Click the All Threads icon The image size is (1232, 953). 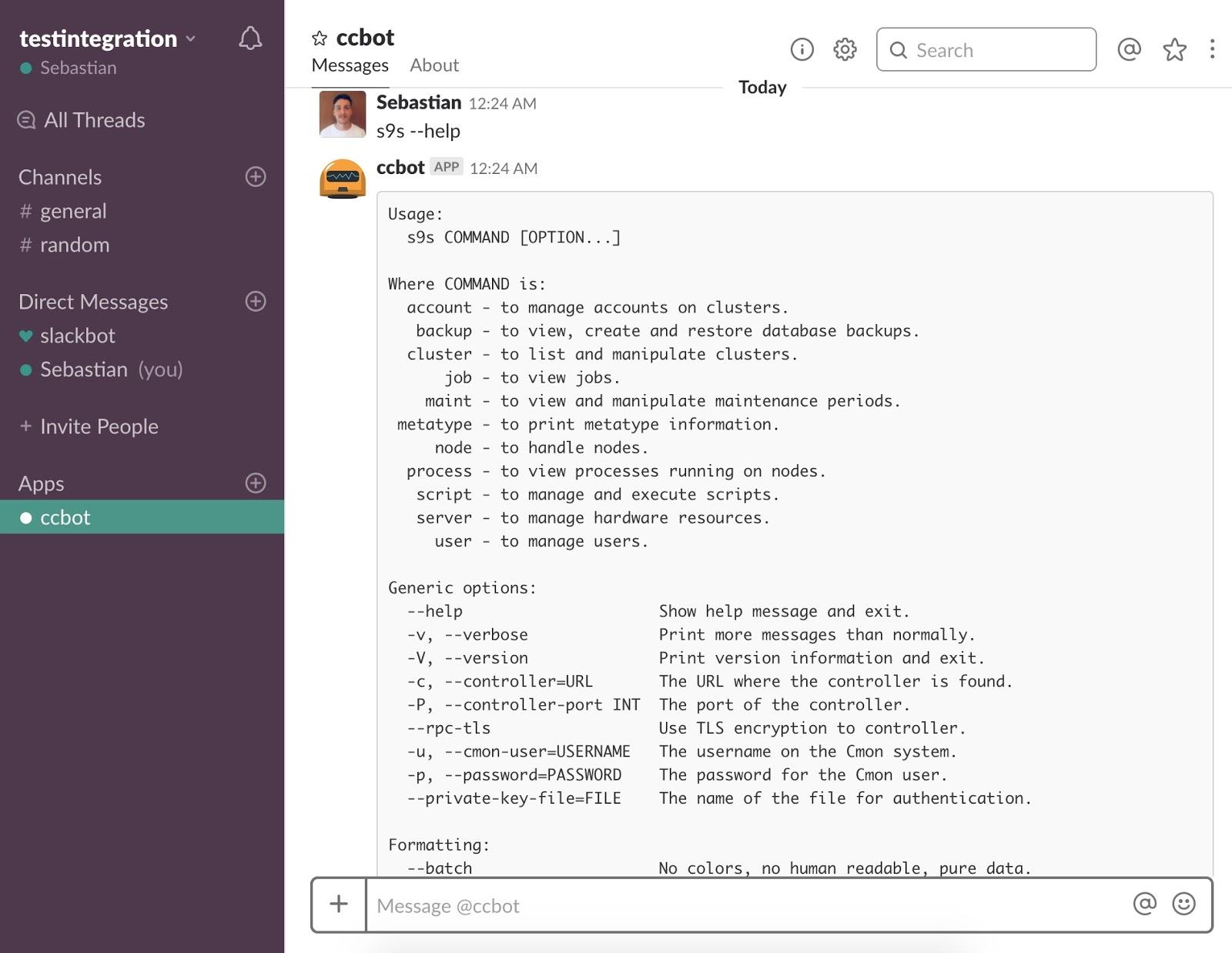pyautogui.click(x=26, y=120)
